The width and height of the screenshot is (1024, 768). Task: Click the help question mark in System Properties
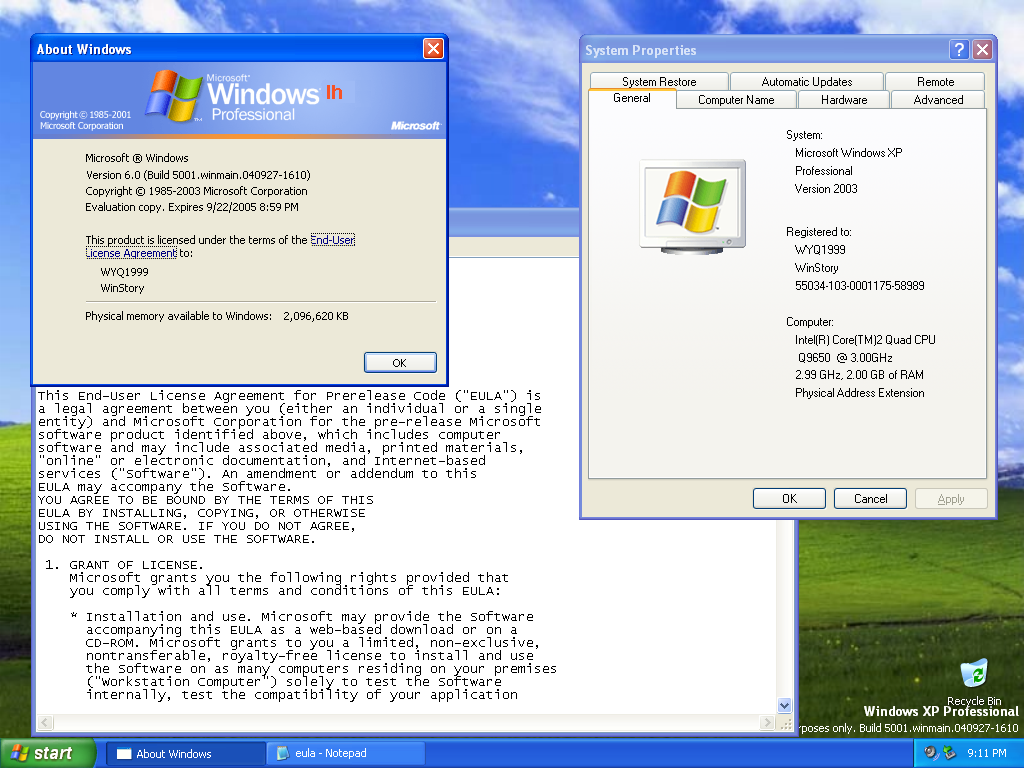pyautogui.click(x=958, y=50)
